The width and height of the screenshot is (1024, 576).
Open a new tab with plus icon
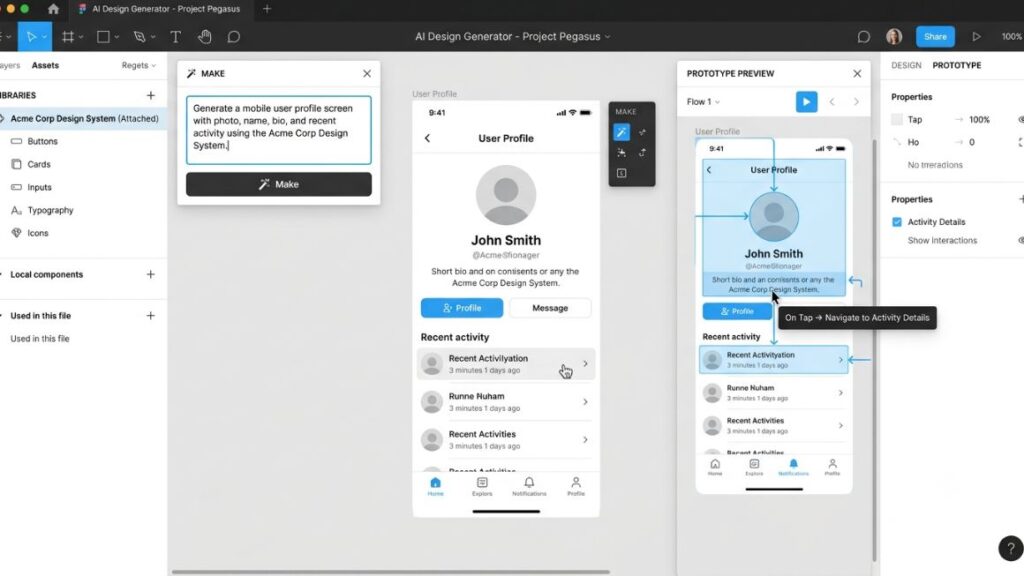tap(266, 9)
